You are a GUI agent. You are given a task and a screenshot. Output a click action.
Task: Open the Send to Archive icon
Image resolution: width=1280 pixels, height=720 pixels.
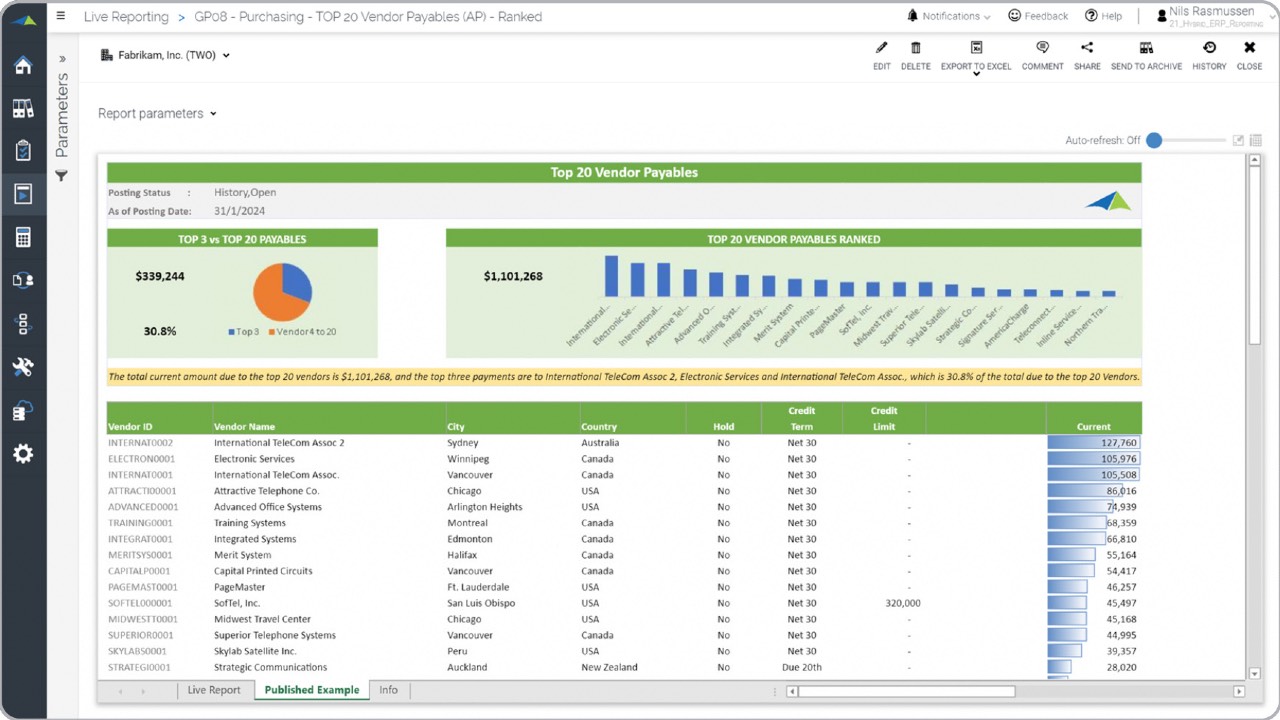coord(1146,47)
